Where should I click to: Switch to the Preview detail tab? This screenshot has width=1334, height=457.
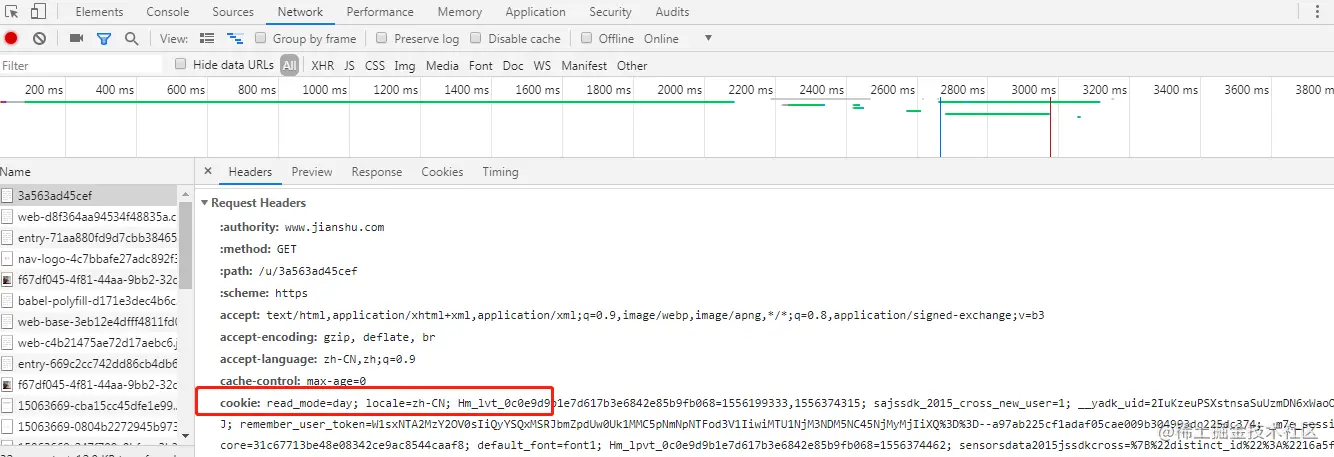point(312,172)
